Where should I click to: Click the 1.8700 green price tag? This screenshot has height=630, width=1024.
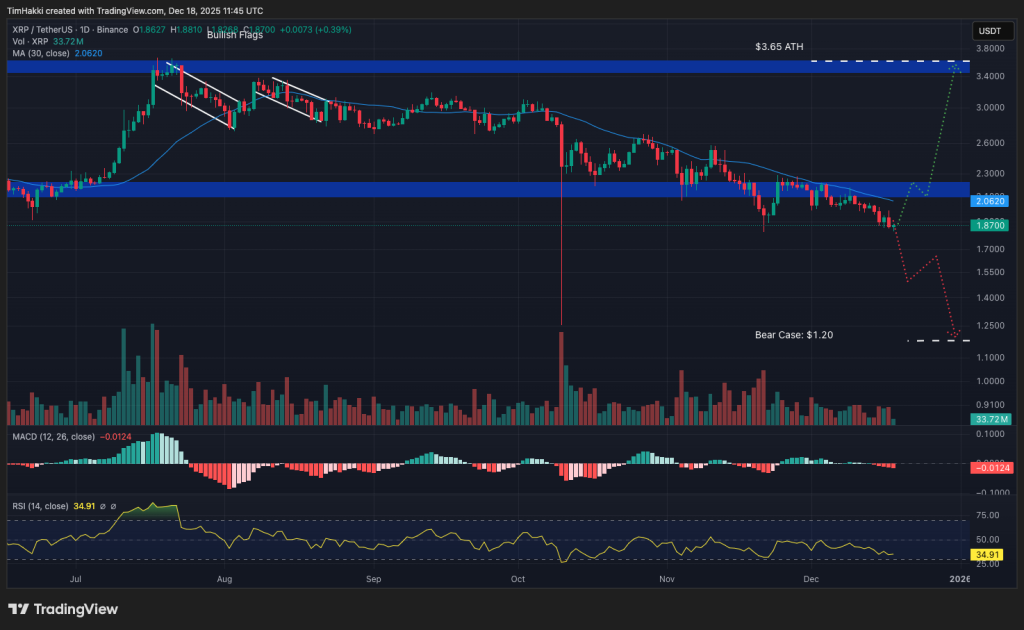point(988,225)
